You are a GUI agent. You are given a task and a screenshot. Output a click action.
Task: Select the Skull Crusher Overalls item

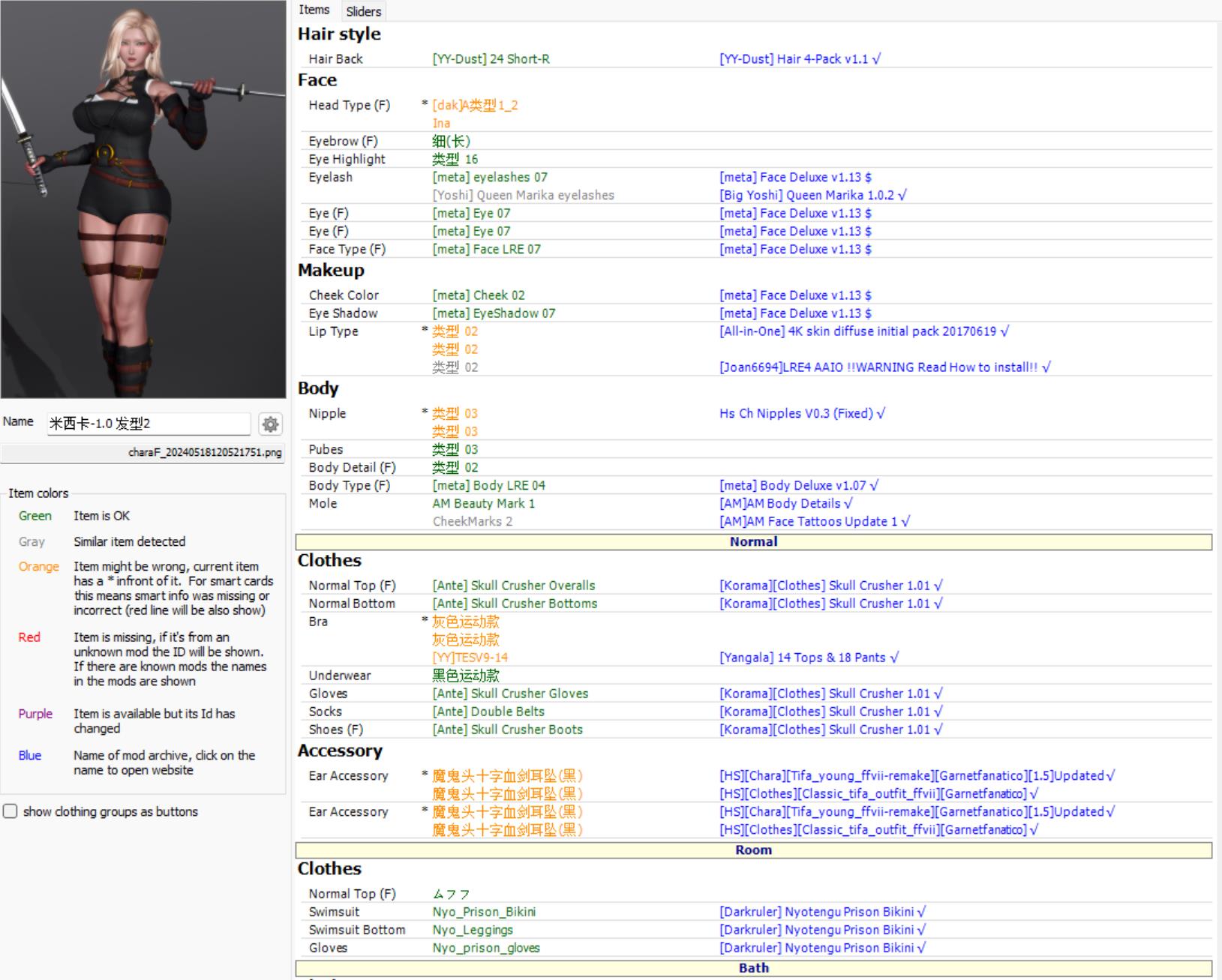click(513, 586)
